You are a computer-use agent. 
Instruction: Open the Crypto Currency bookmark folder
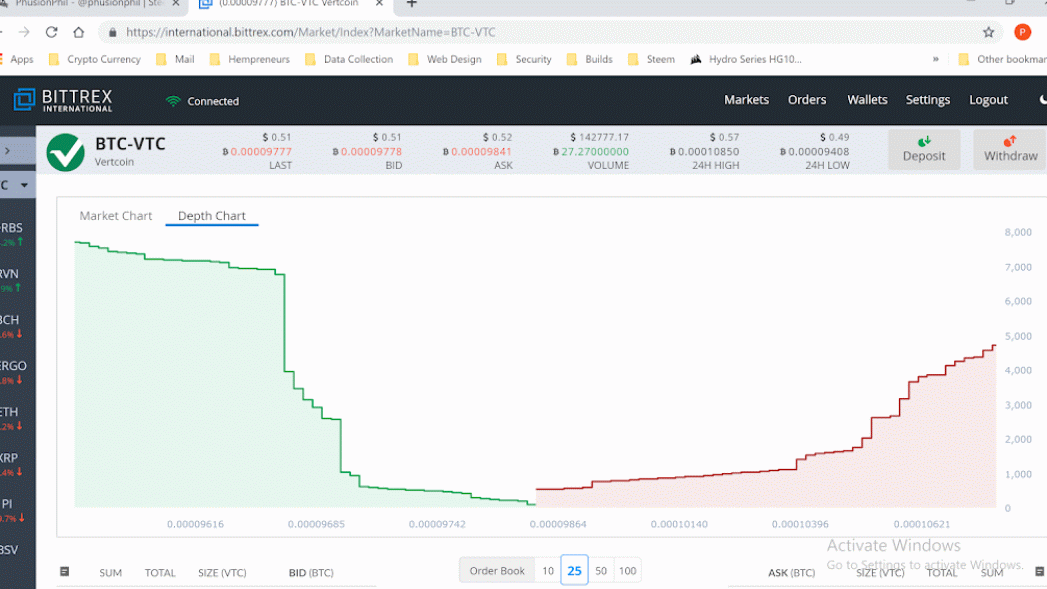pos(95,59)
